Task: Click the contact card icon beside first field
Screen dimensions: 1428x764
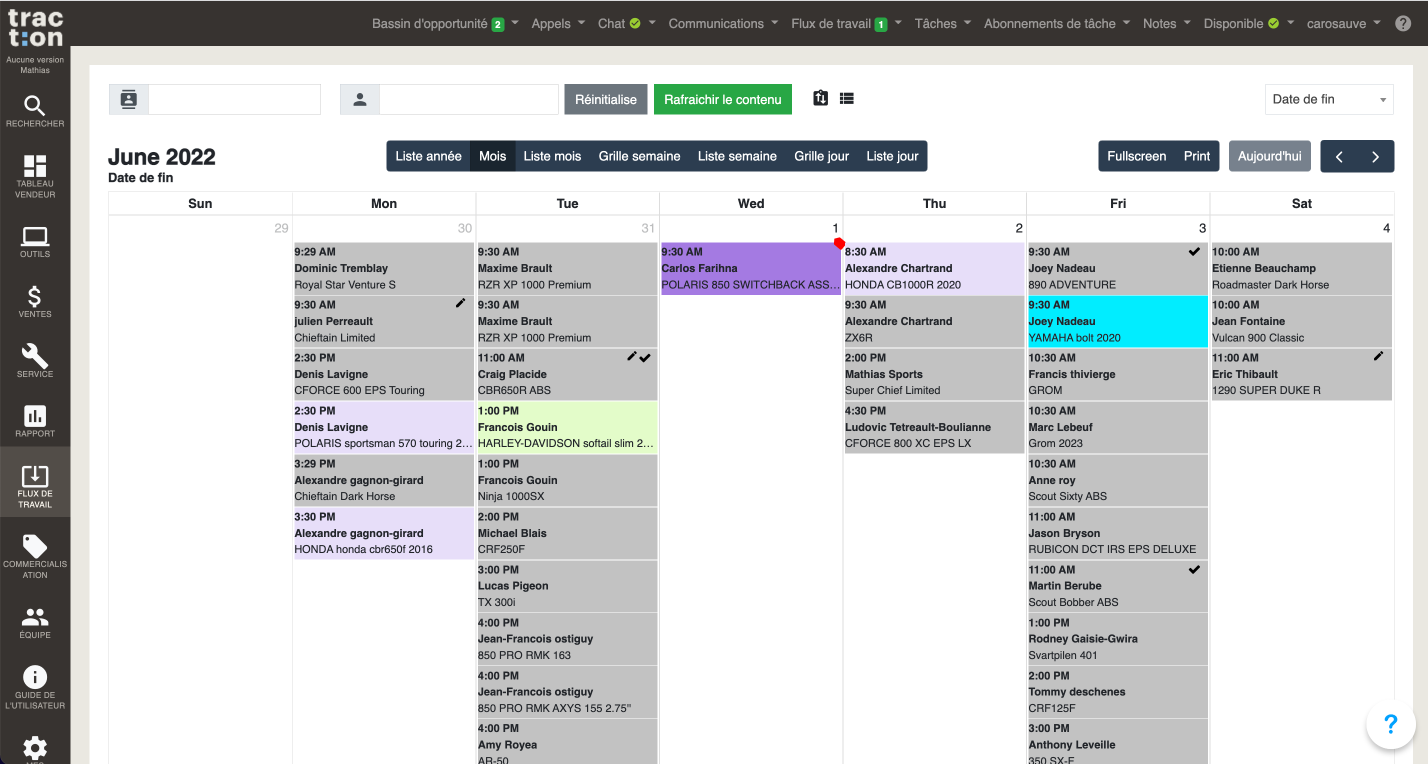Action: 129,99
